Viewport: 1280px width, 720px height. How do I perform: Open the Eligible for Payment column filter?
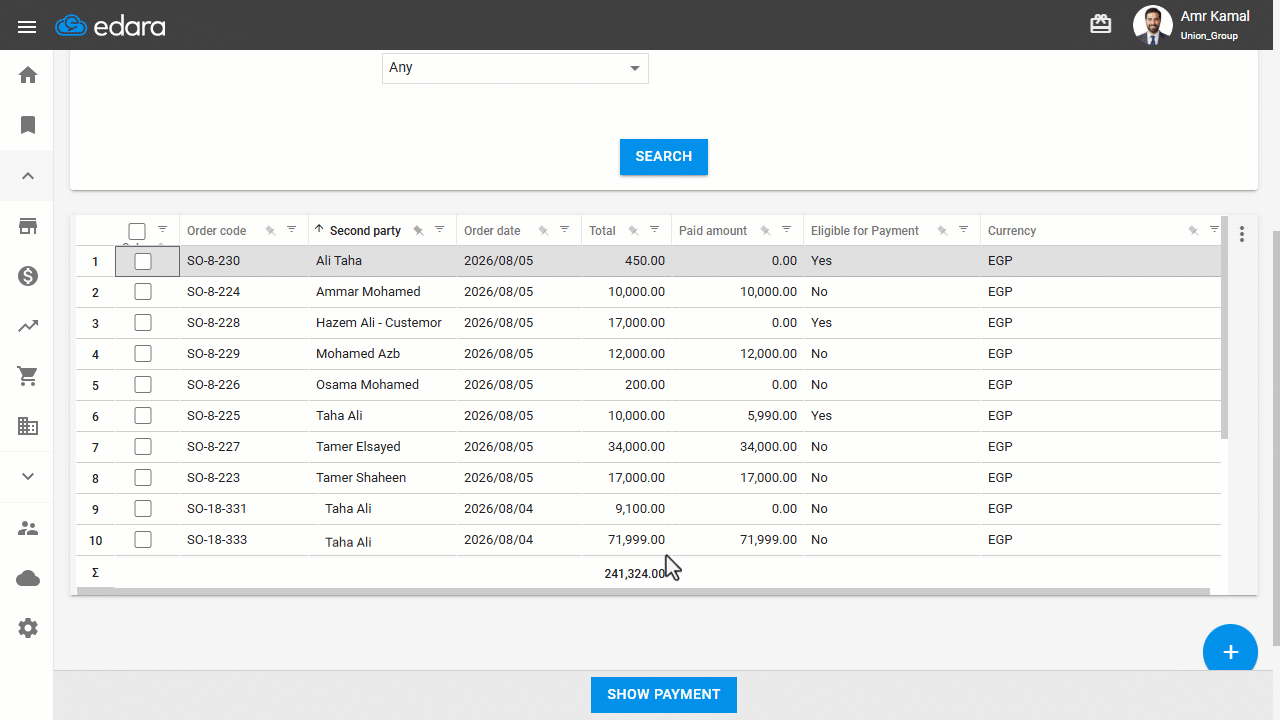pos(964,229)
